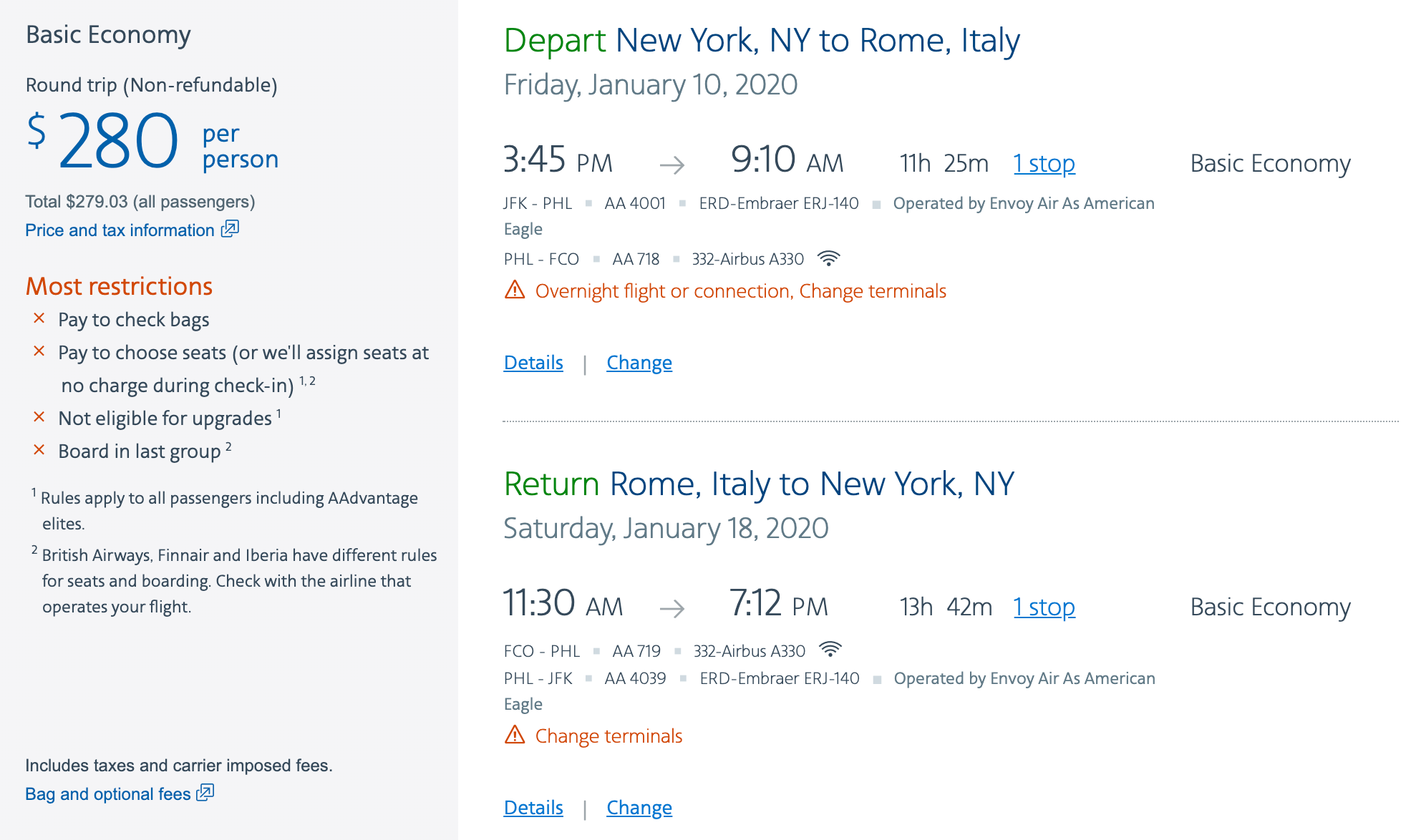The height and width of the screenshot is (840, 1416).
Task: Open the Bag and optional fees link
Action: (x=108, y=794)
